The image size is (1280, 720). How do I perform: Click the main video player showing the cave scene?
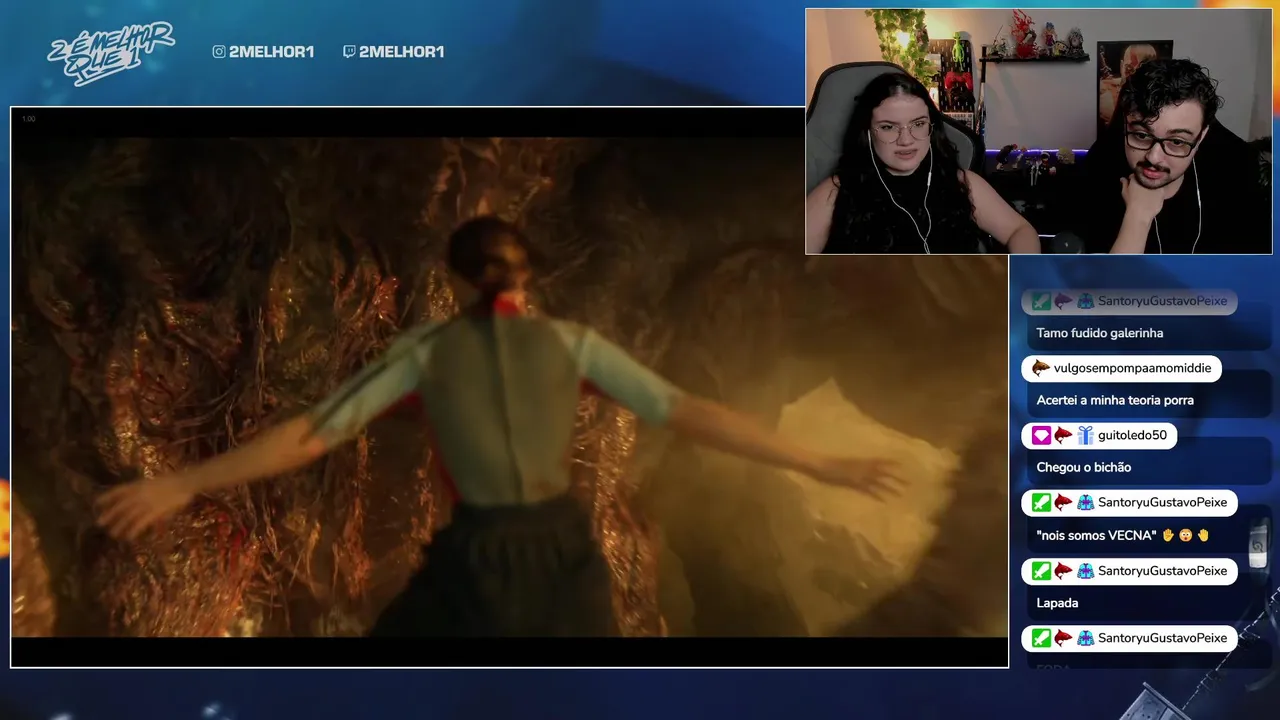click(x=509, y=387)
